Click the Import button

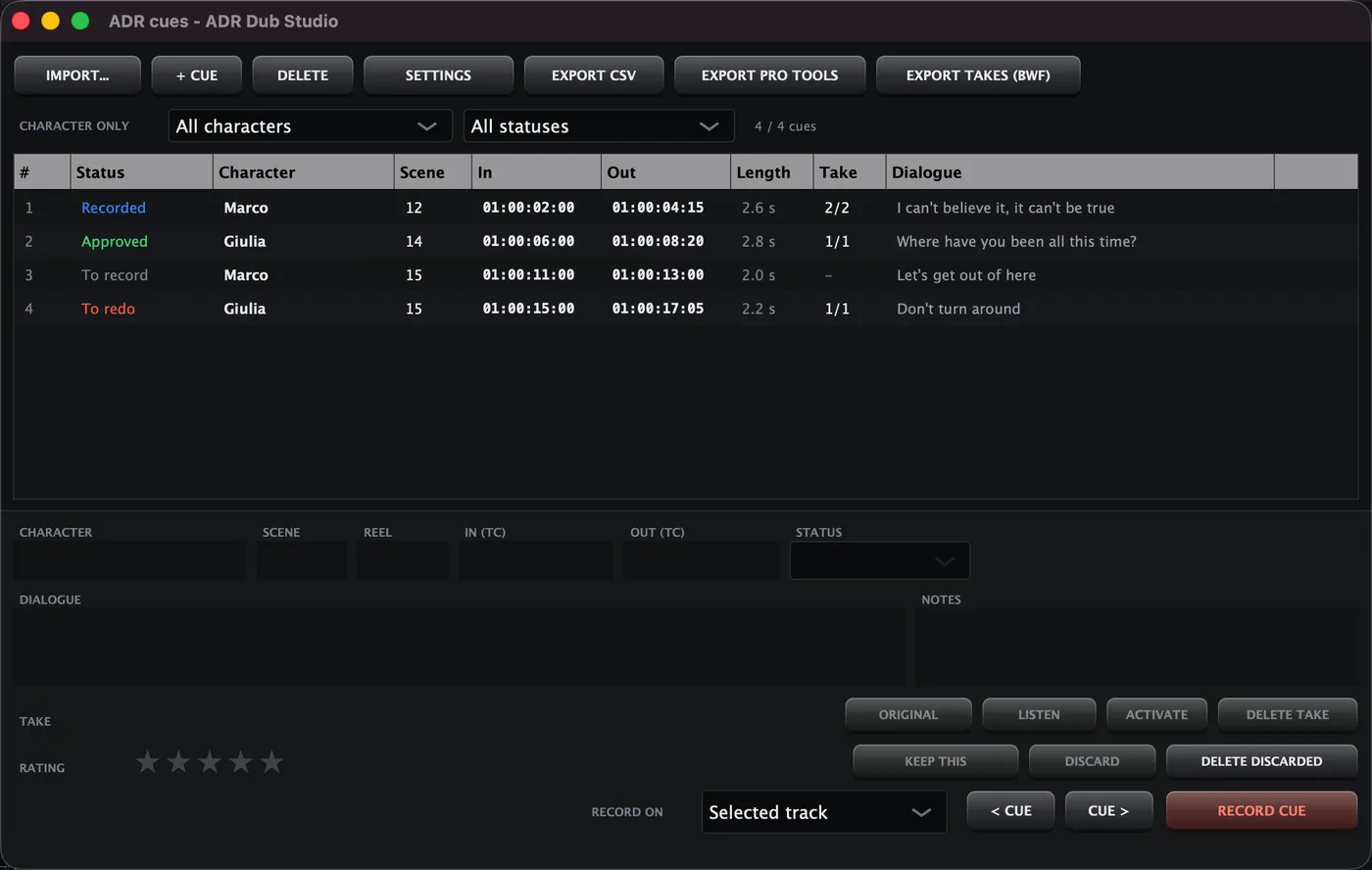[77, 75]
